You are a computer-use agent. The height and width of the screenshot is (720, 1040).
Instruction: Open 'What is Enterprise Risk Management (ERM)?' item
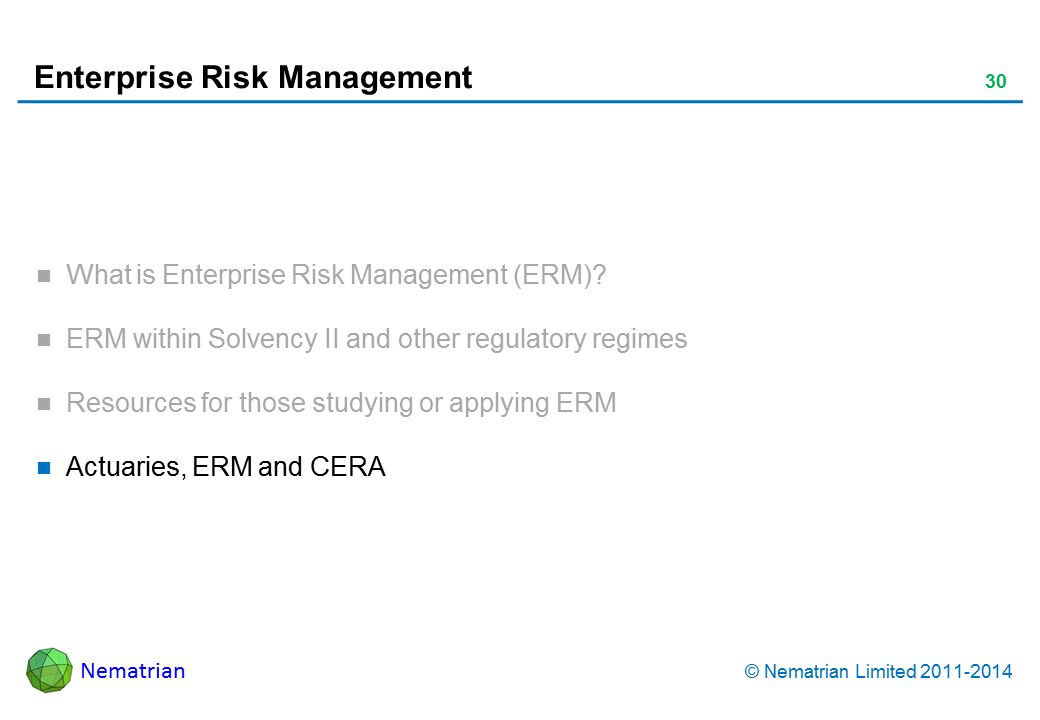tap(336, 275)
